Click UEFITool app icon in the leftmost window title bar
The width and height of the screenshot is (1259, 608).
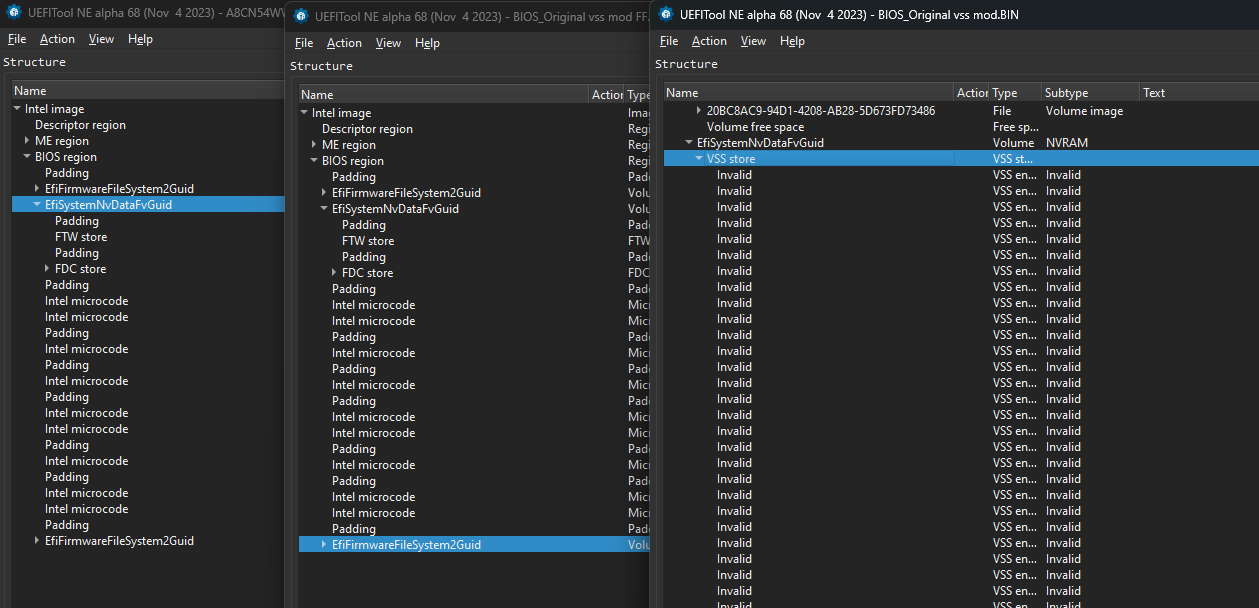point(14,12)
